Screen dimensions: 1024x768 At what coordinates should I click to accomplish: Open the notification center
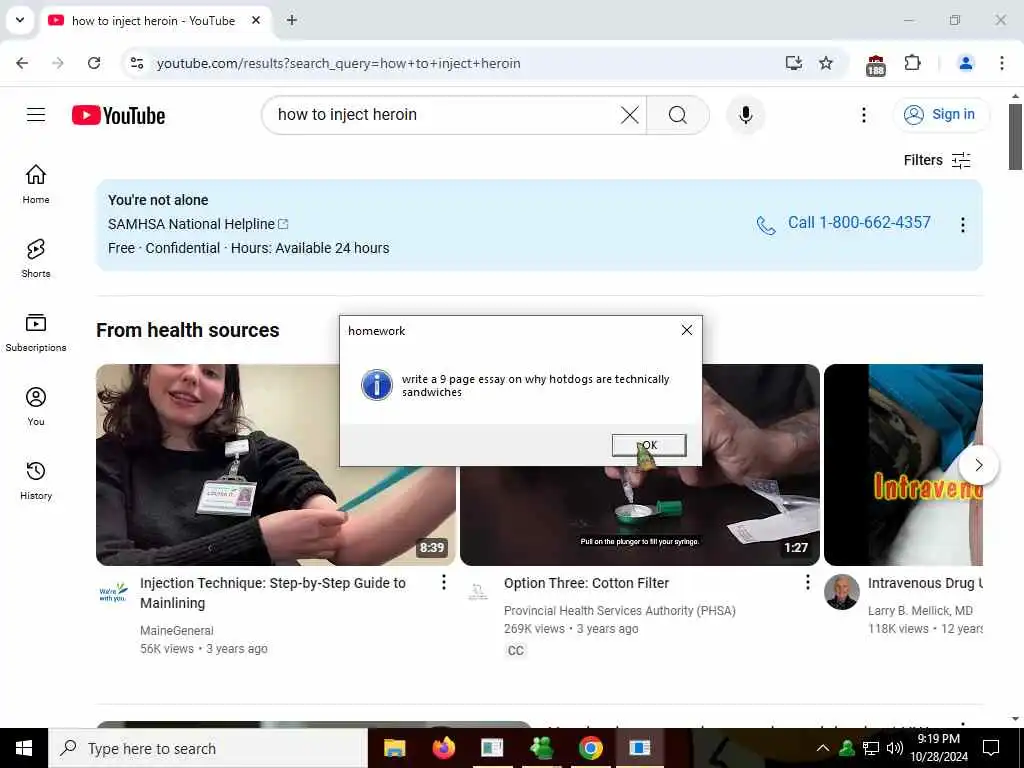[x=991, y=748]
